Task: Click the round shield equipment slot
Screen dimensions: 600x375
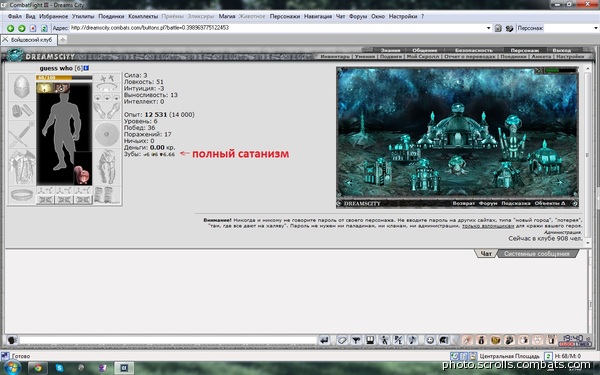Action: coord(107,134)
